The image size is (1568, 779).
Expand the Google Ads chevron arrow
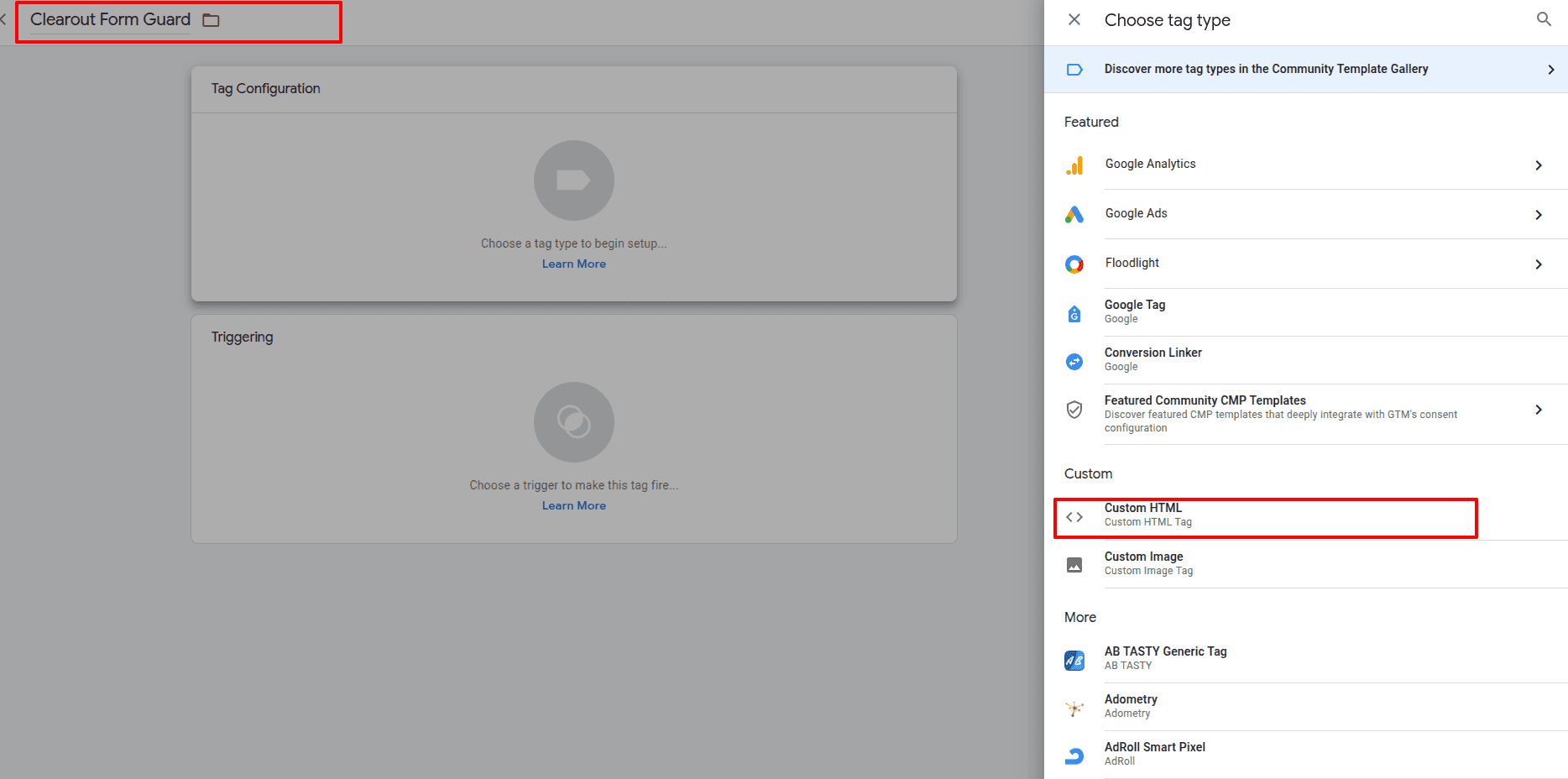pos(1539,215)
